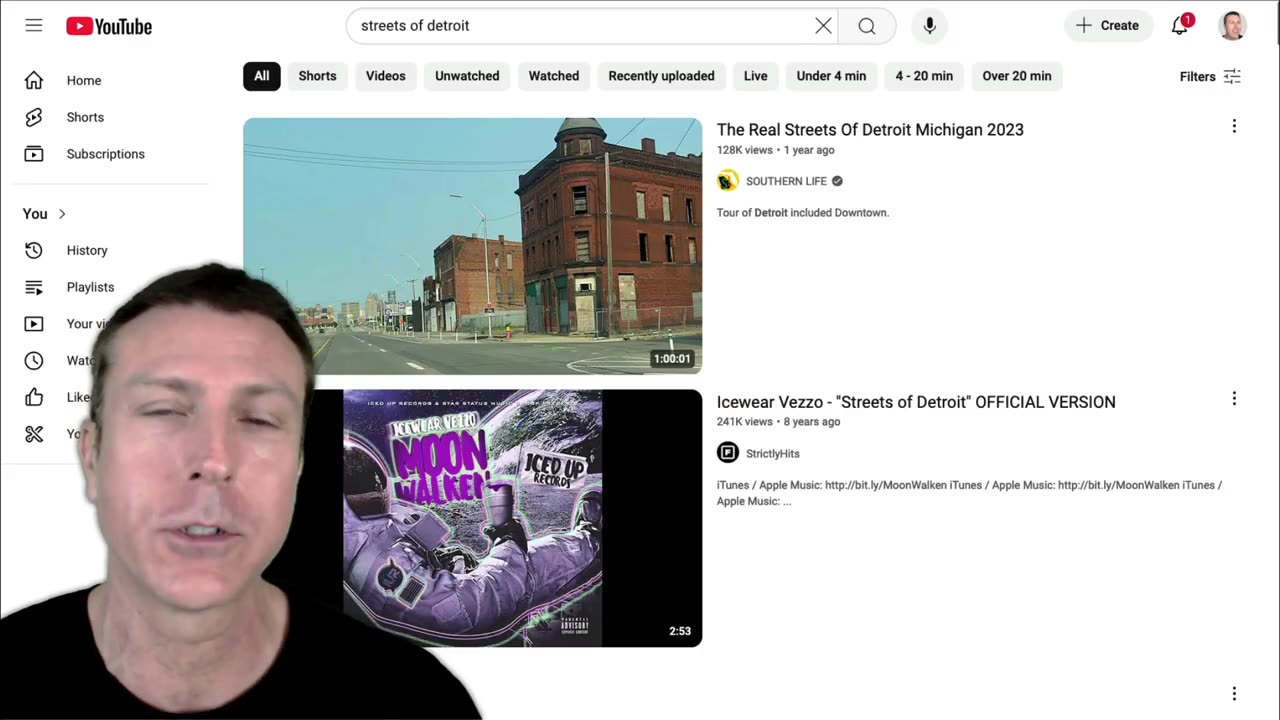Click 'Tour of Detroit included Downtown.' description
1280x720 pixels.
click(x=803, y=213)
